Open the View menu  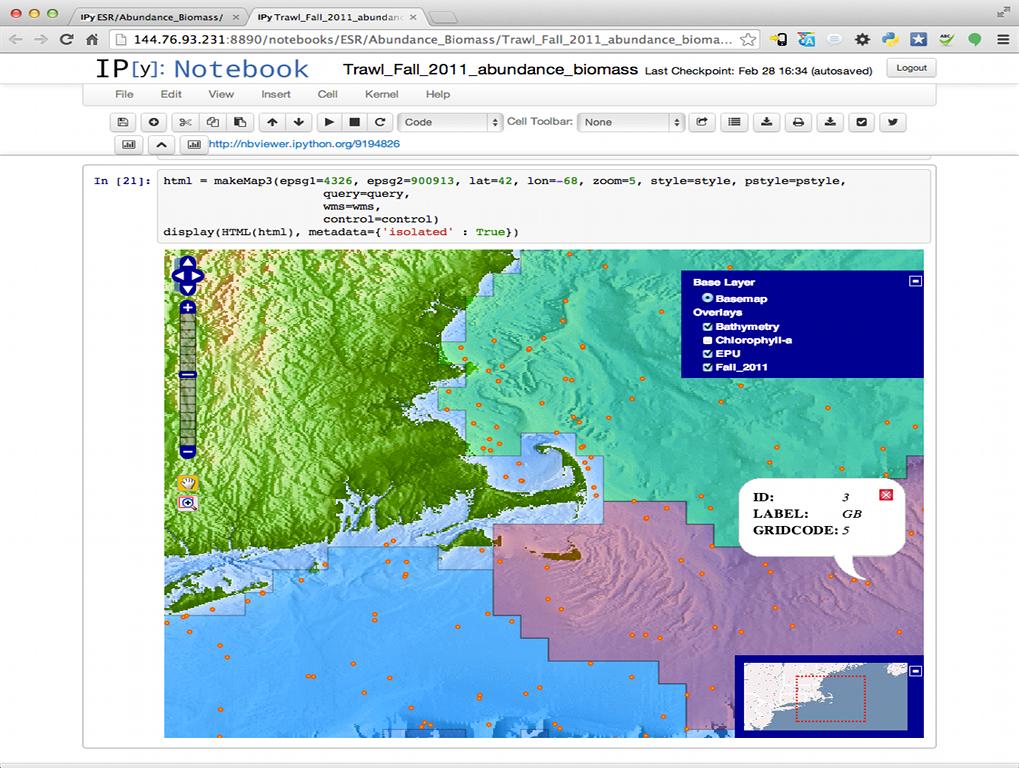pos(221,94)
